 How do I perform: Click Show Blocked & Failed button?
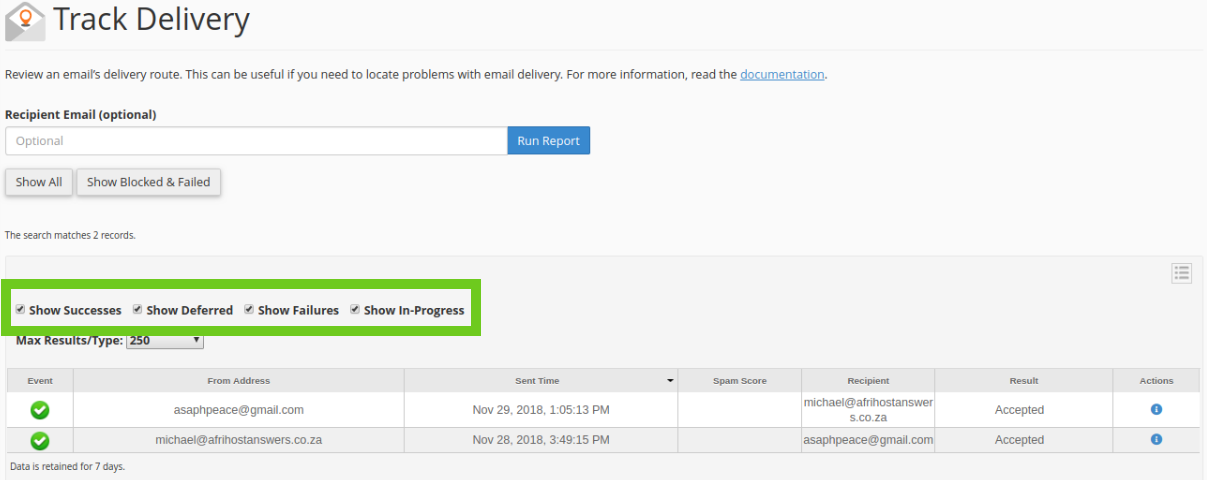coord(148,182)
